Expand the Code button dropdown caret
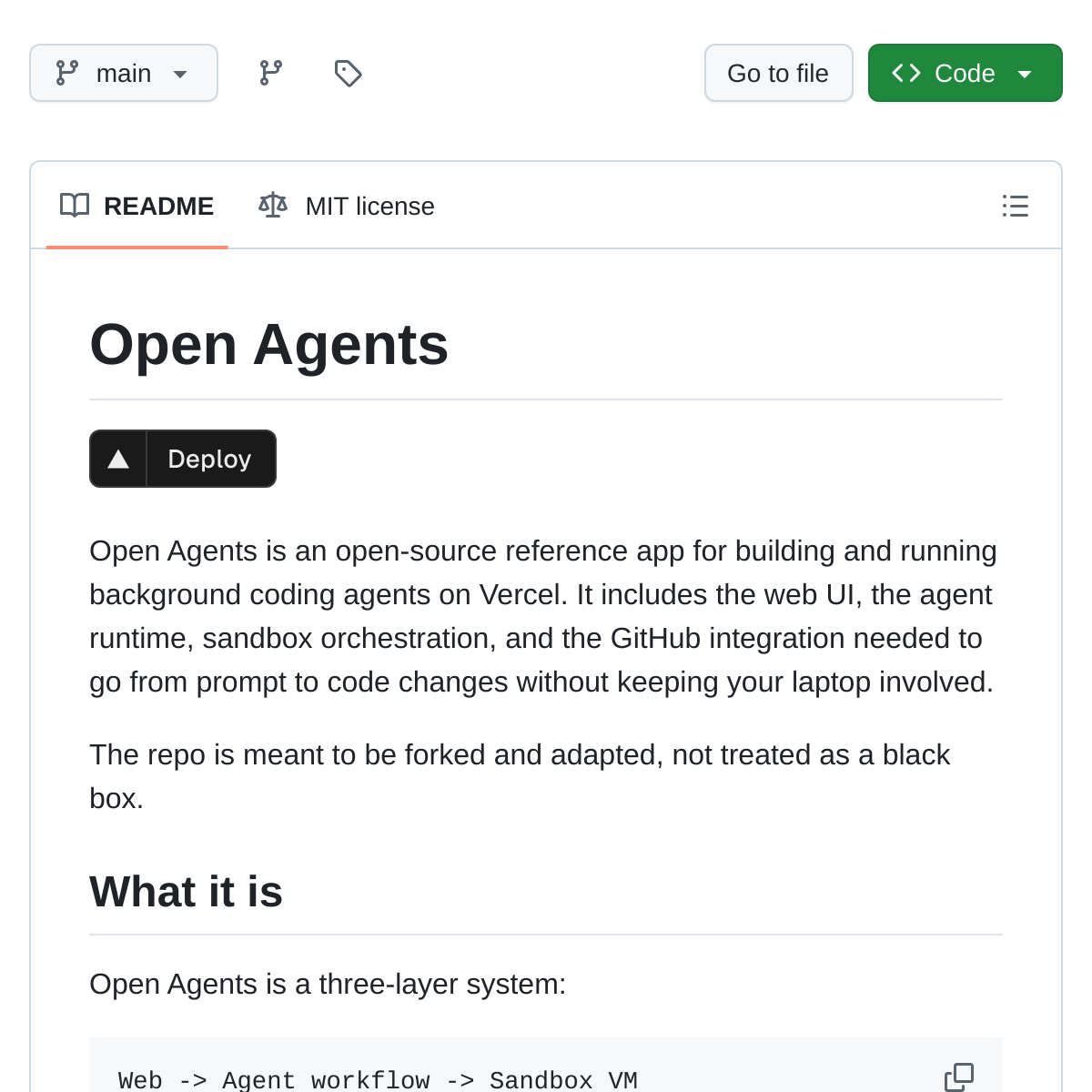The width and height of the screenshot is (1092, 1092). point(1025,73)
